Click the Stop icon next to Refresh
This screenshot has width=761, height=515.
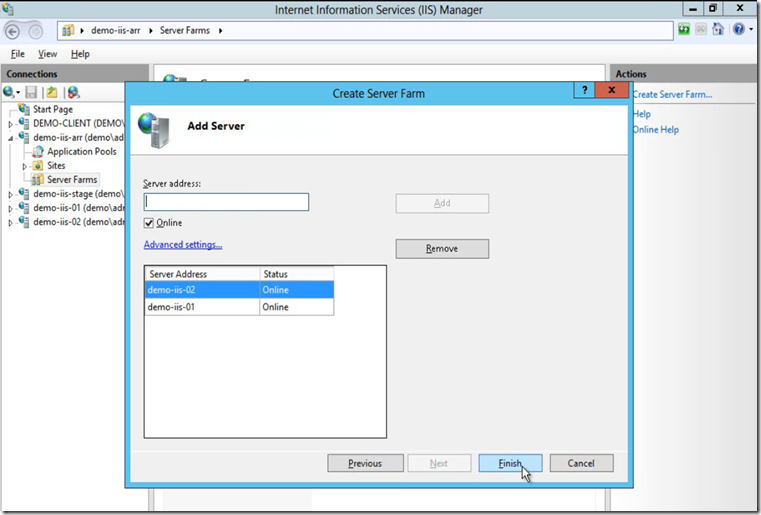pyautogui.click(x=701, y=30)
